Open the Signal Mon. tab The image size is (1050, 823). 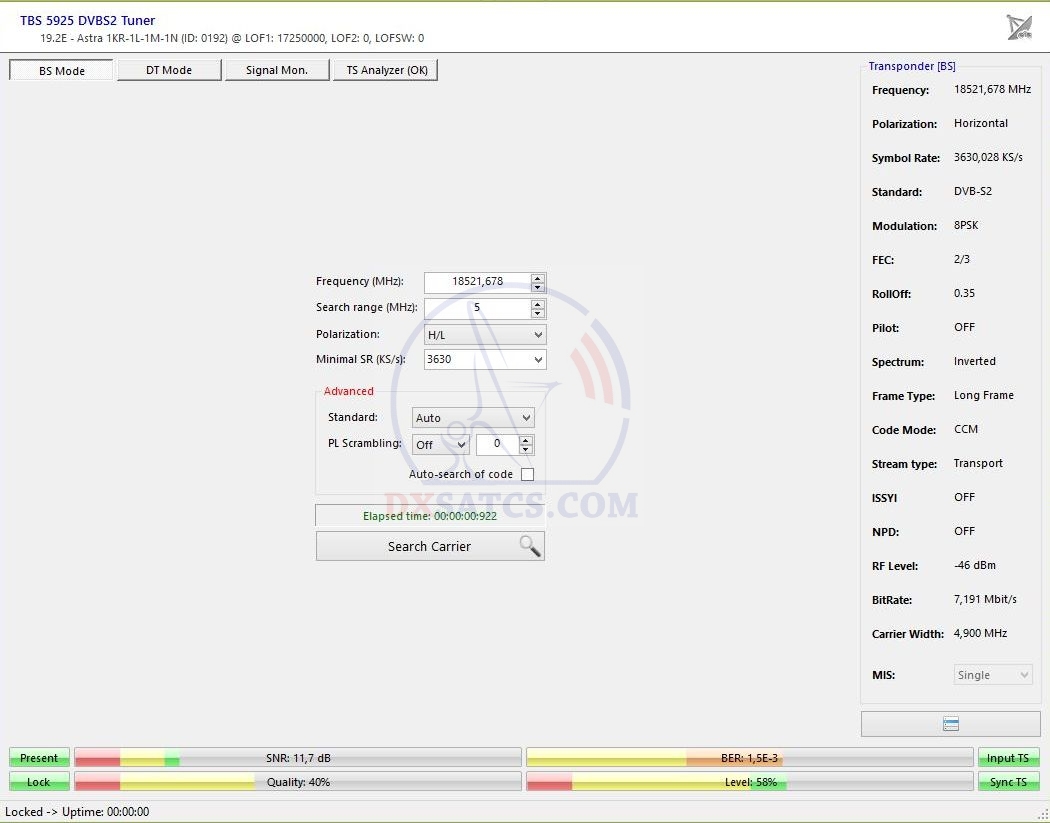pyautogui.click(x=276, y=70)
